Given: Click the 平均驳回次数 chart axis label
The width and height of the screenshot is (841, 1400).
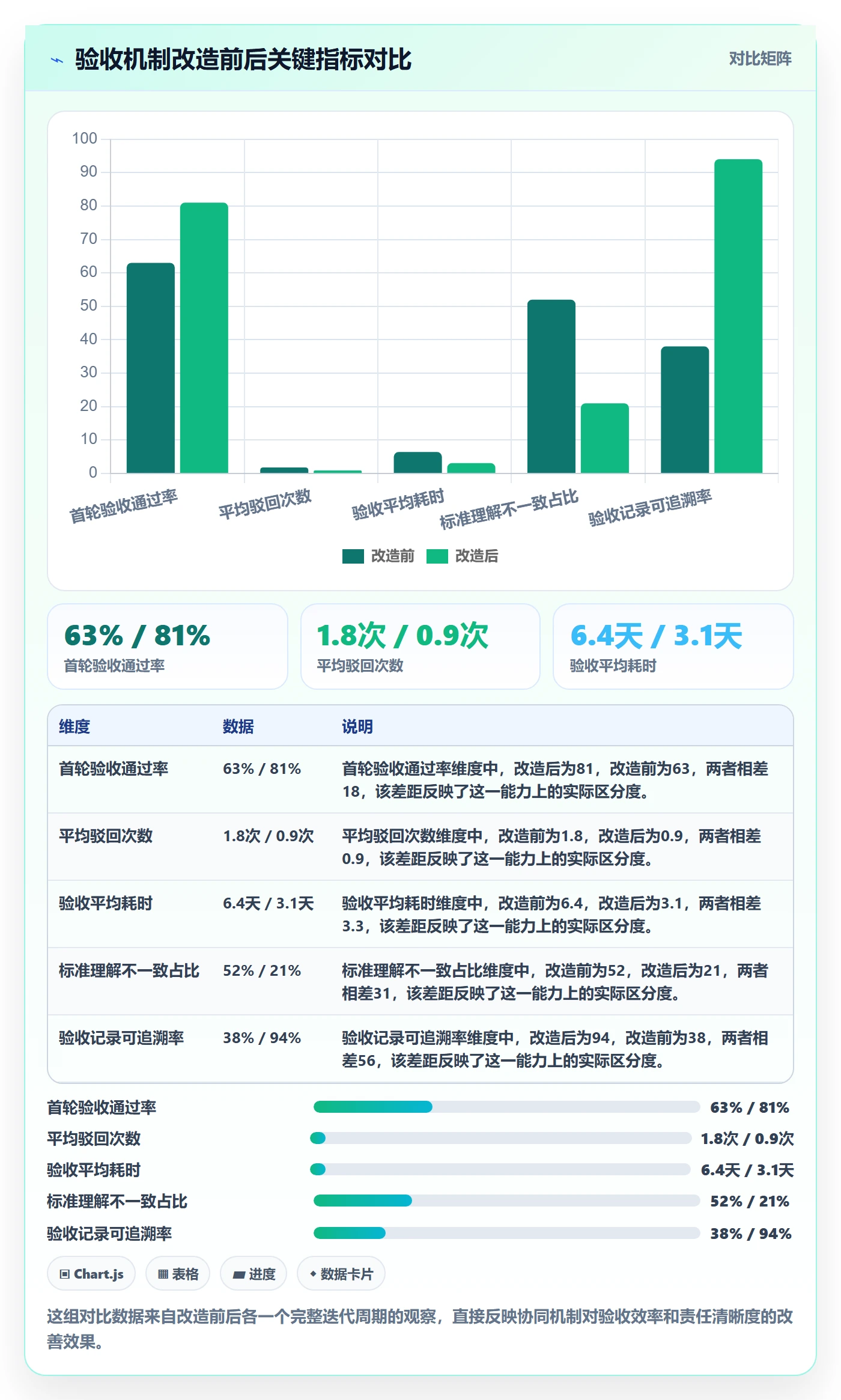Looking at the screenshot, I should coord(265,504).
